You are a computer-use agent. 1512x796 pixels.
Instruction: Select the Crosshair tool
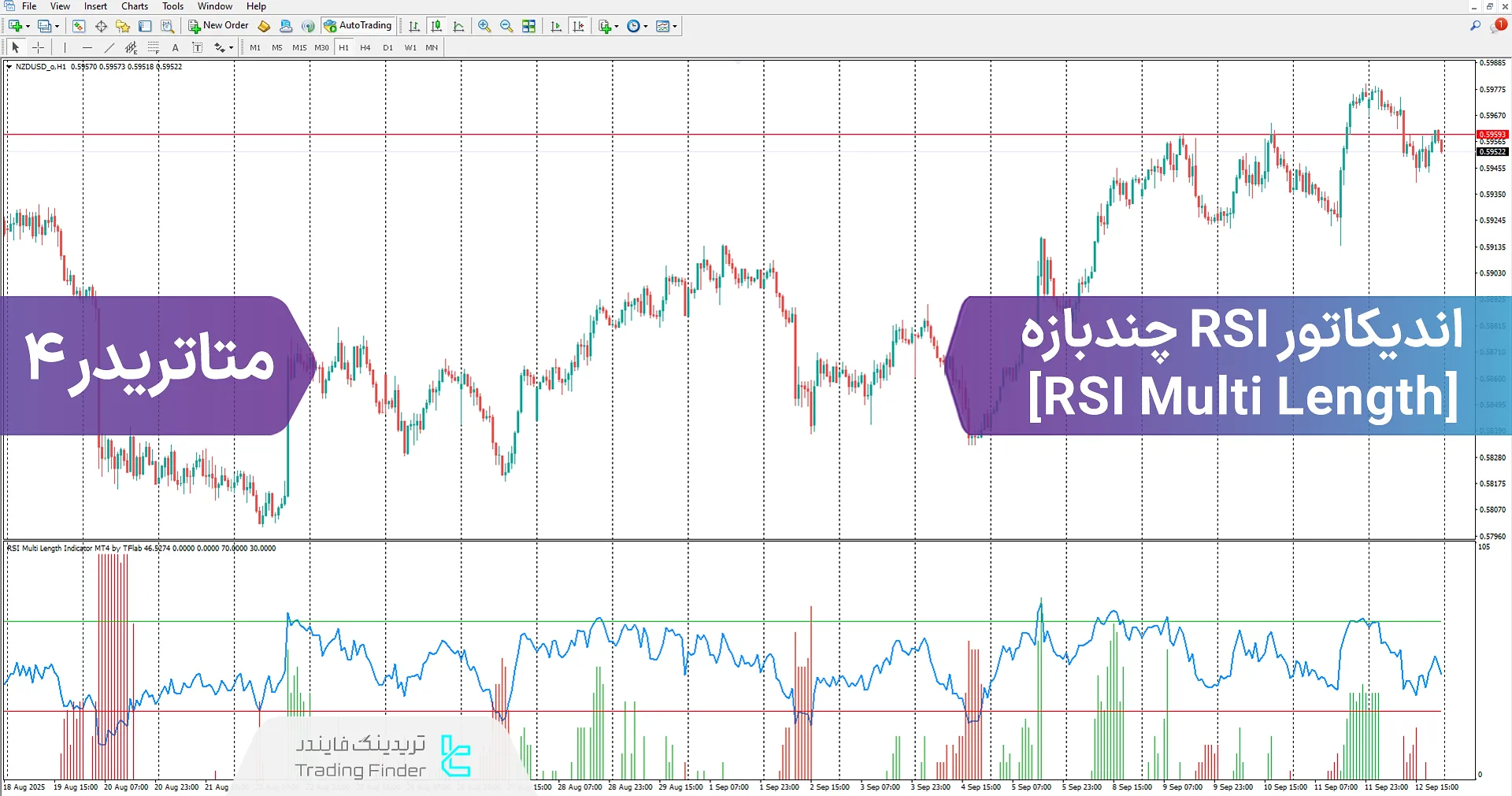pos(38,47)
